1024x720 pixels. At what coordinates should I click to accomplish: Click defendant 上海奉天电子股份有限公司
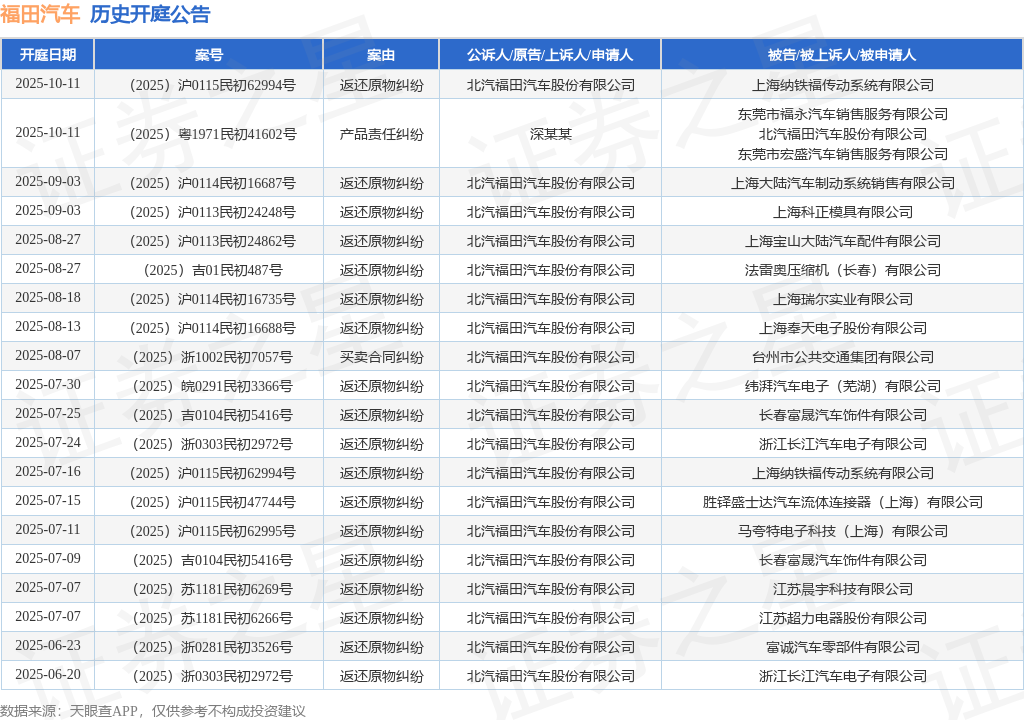[x=842, y=328]
